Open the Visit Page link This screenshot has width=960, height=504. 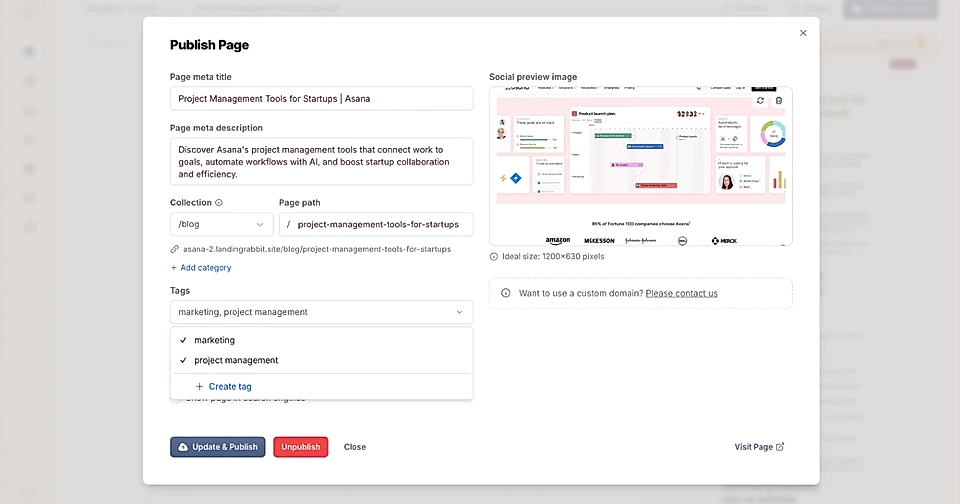point(759,447)
